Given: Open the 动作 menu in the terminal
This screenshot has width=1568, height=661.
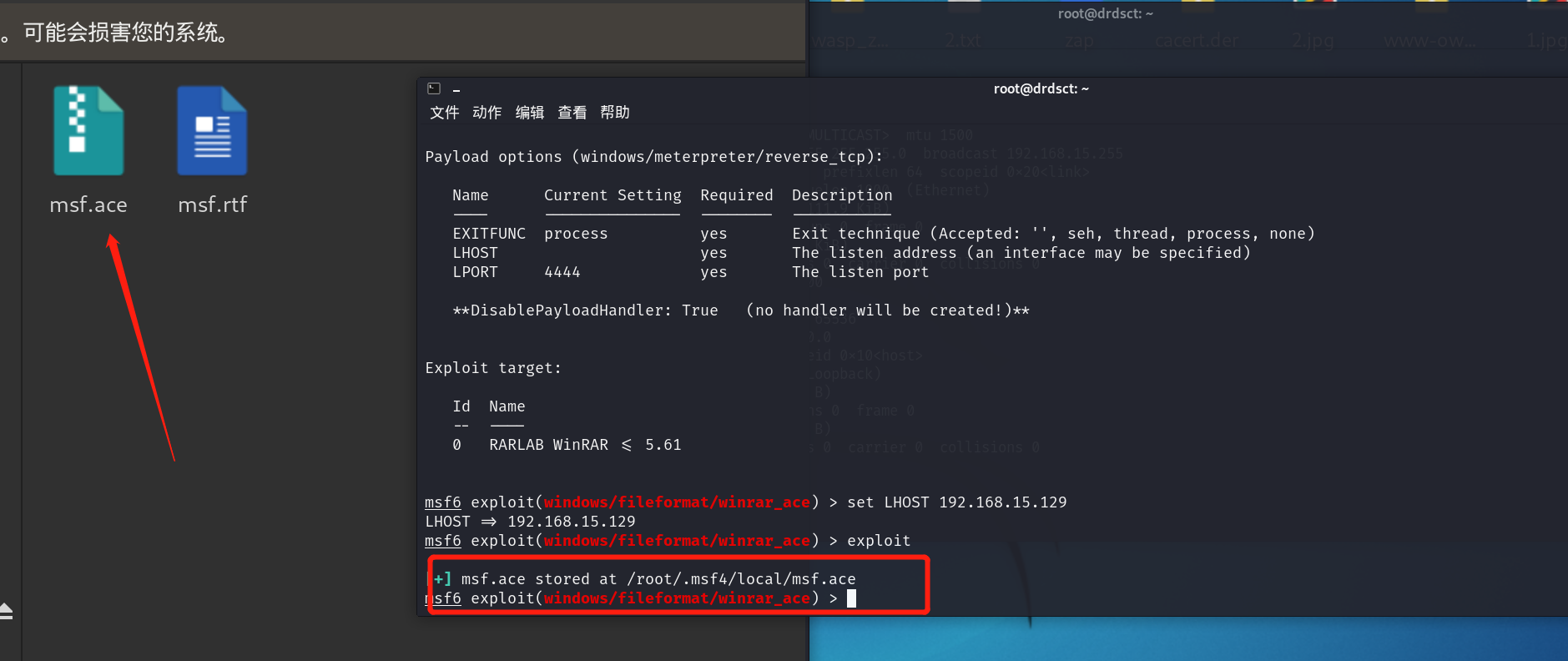Looking at the screenshot, I should (487, 113).
